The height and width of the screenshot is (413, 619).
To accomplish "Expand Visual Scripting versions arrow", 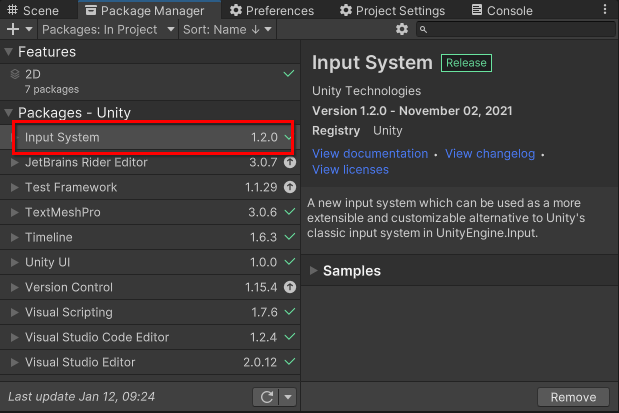I will [14, 312].
